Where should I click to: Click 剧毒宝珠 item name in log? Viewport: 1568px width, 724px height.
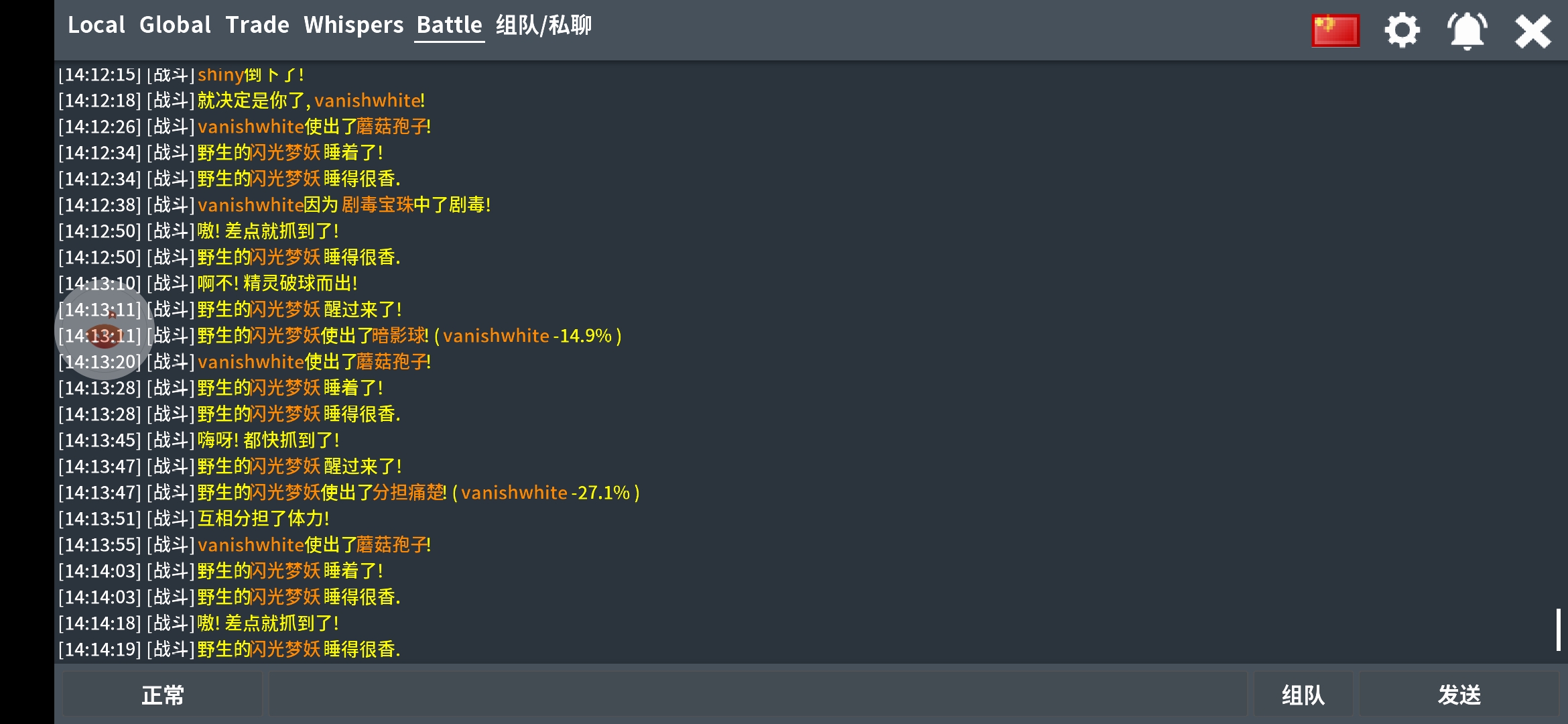click(377, 205)
